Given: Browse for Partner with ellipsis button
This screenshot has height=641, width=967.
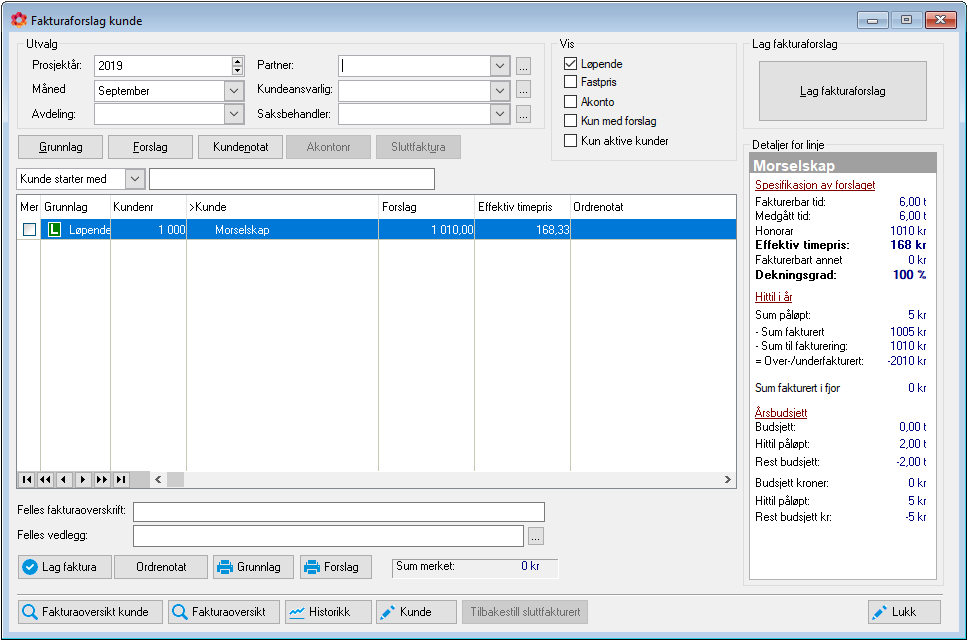Looking at the screenshot, I should point(524,66).
